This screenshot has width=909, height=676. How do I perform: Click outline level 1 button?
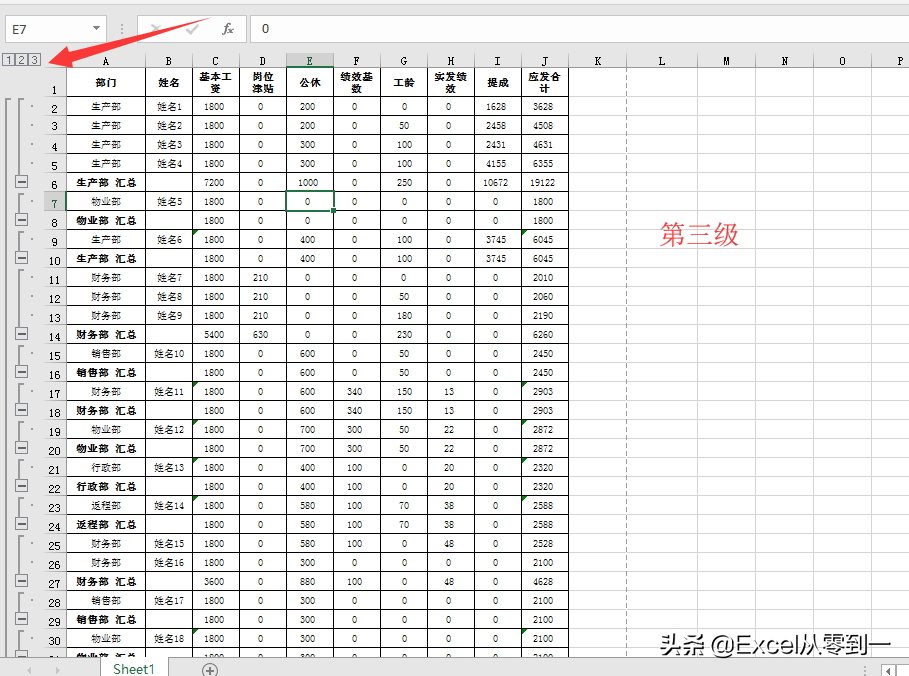[9, 60]
